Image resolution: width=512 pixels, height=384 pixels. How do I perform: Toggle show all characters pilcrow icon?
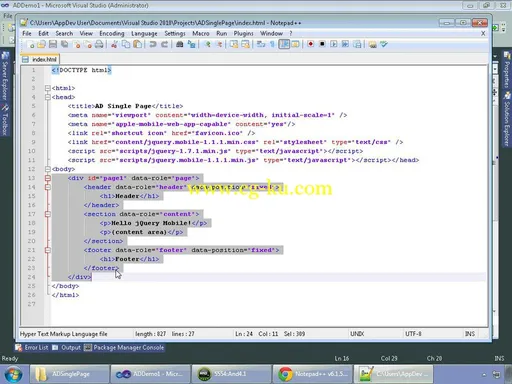click(272, 44)
